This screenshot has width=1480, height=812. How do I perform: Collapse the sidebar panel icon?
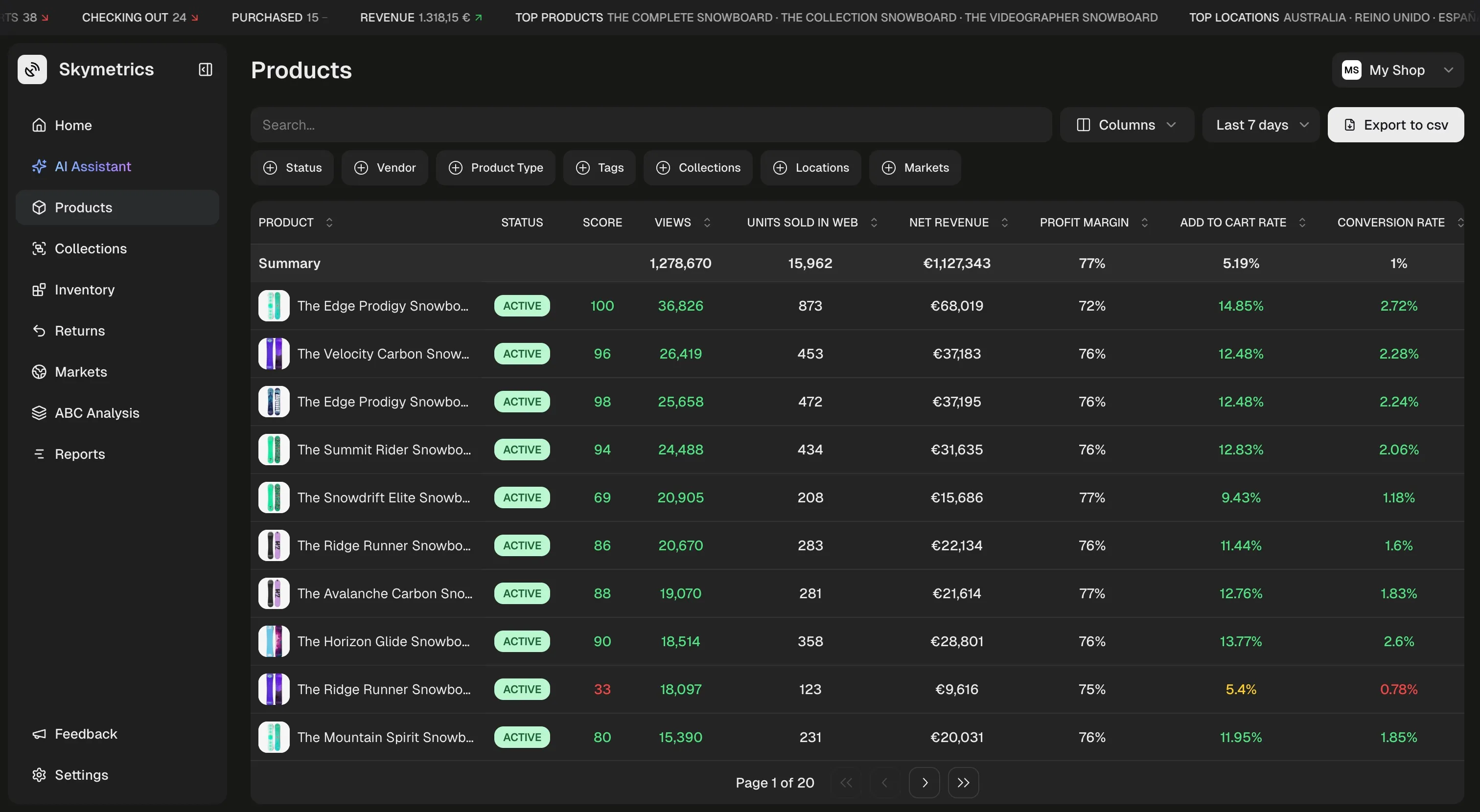coord(205,69)
